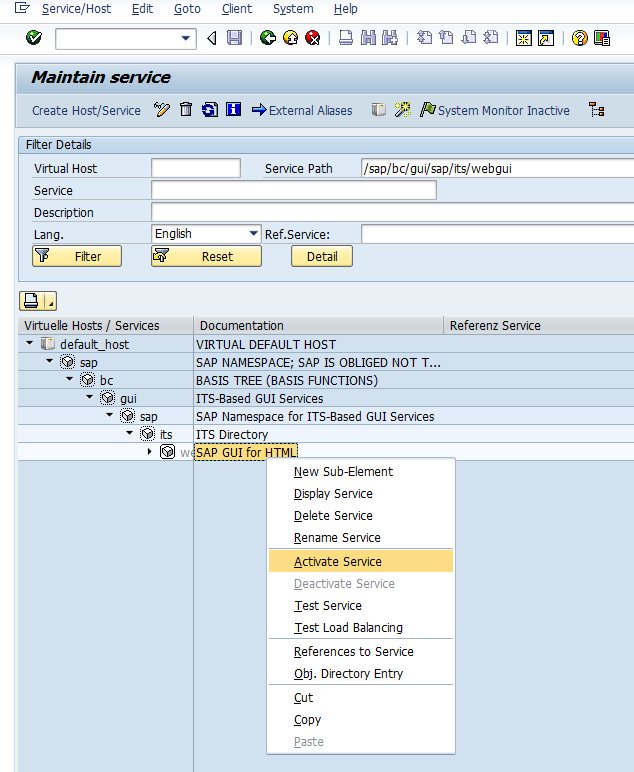Screen dimensions: 634x772
Task: Click the Find Next binoculars icon
Action: pyautogui.click(x=390, y=38)
